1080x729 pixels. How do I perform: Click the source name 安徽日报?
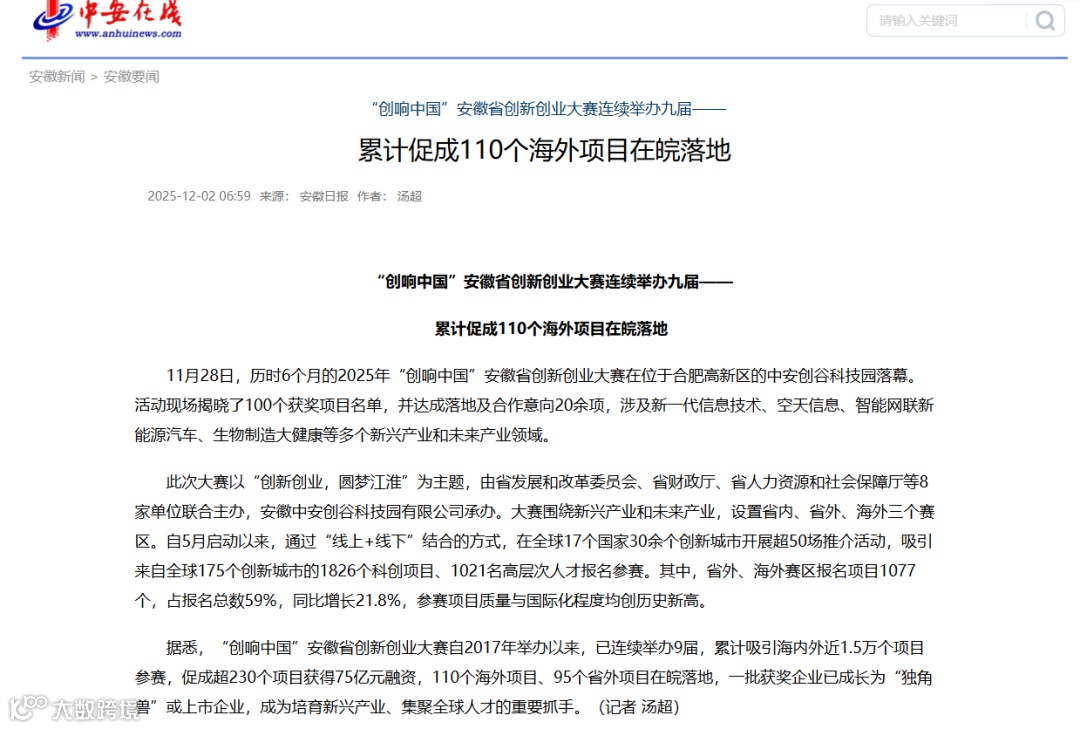pyautogui.click(x=324, y=196)
